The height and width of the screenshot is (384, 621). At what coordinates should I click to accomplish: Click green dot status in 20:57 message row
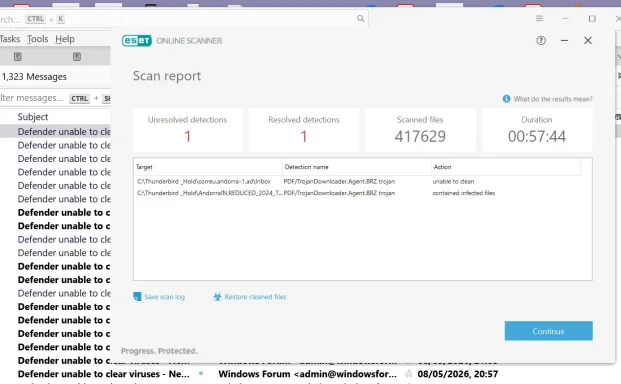pos(201,373)
